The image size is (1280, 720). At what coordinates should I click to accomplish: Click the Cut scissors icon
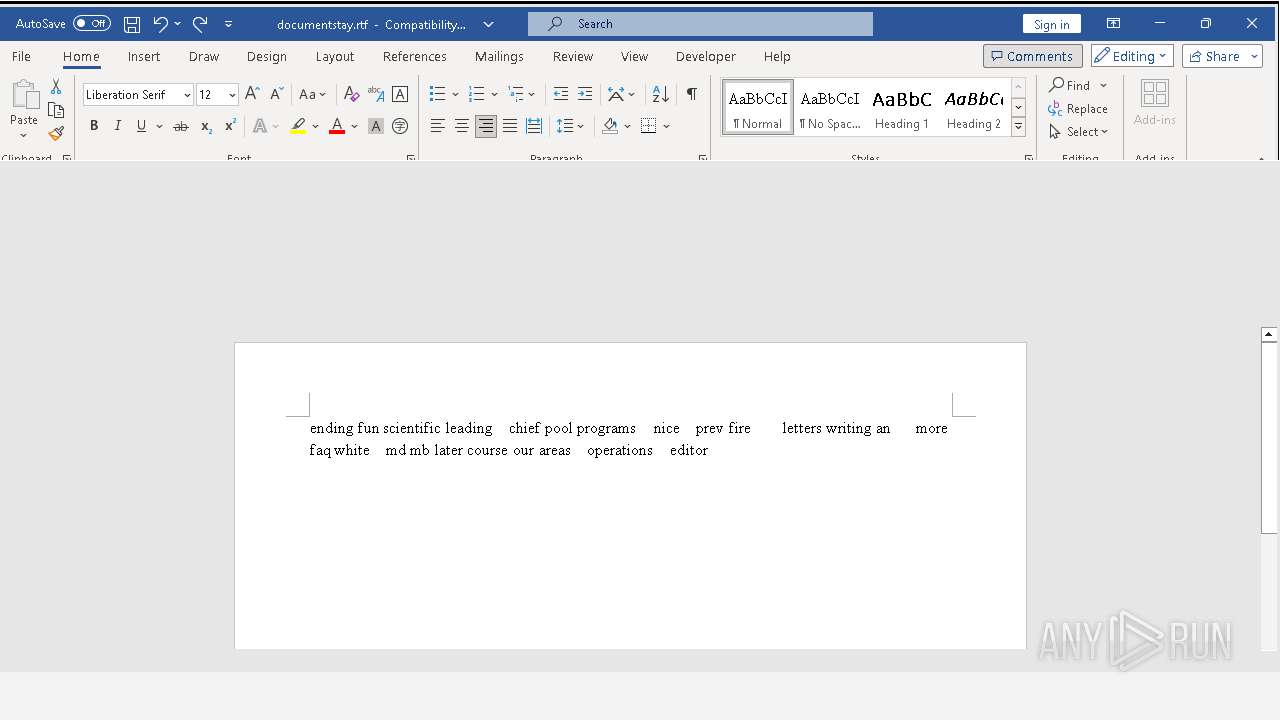56,88
